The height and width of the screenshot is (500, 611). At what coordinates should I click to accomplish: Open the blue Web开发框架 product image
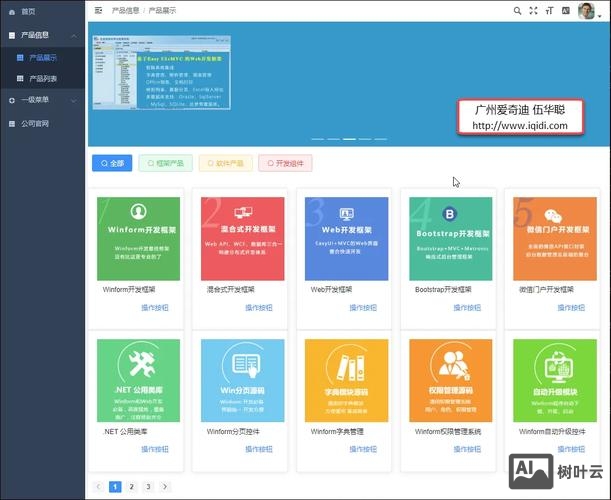(346, 239)
